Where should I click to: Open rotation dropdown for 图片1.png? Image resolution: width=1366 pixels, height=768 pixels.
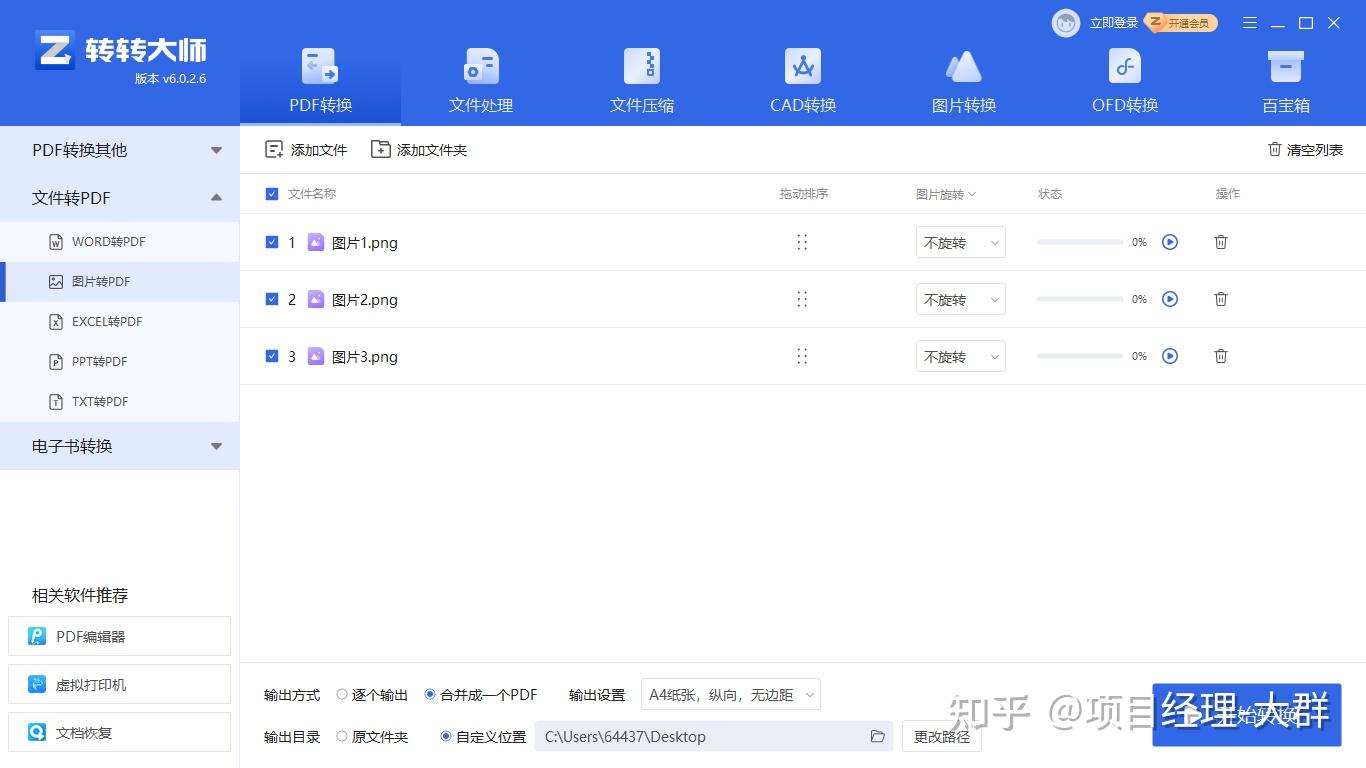(961, 243)
